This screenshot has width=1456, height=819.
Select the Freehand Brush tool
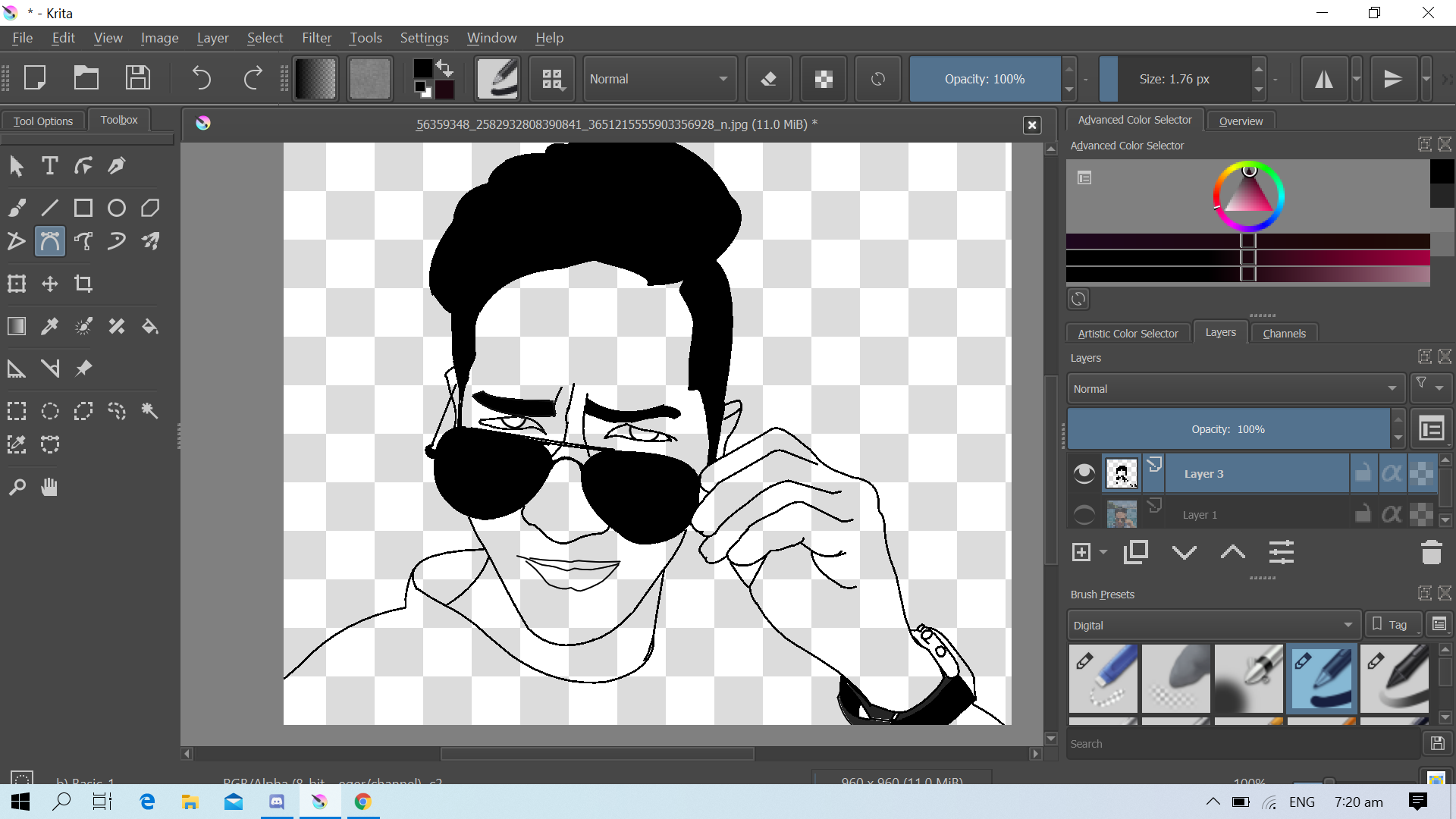point(17,208)
